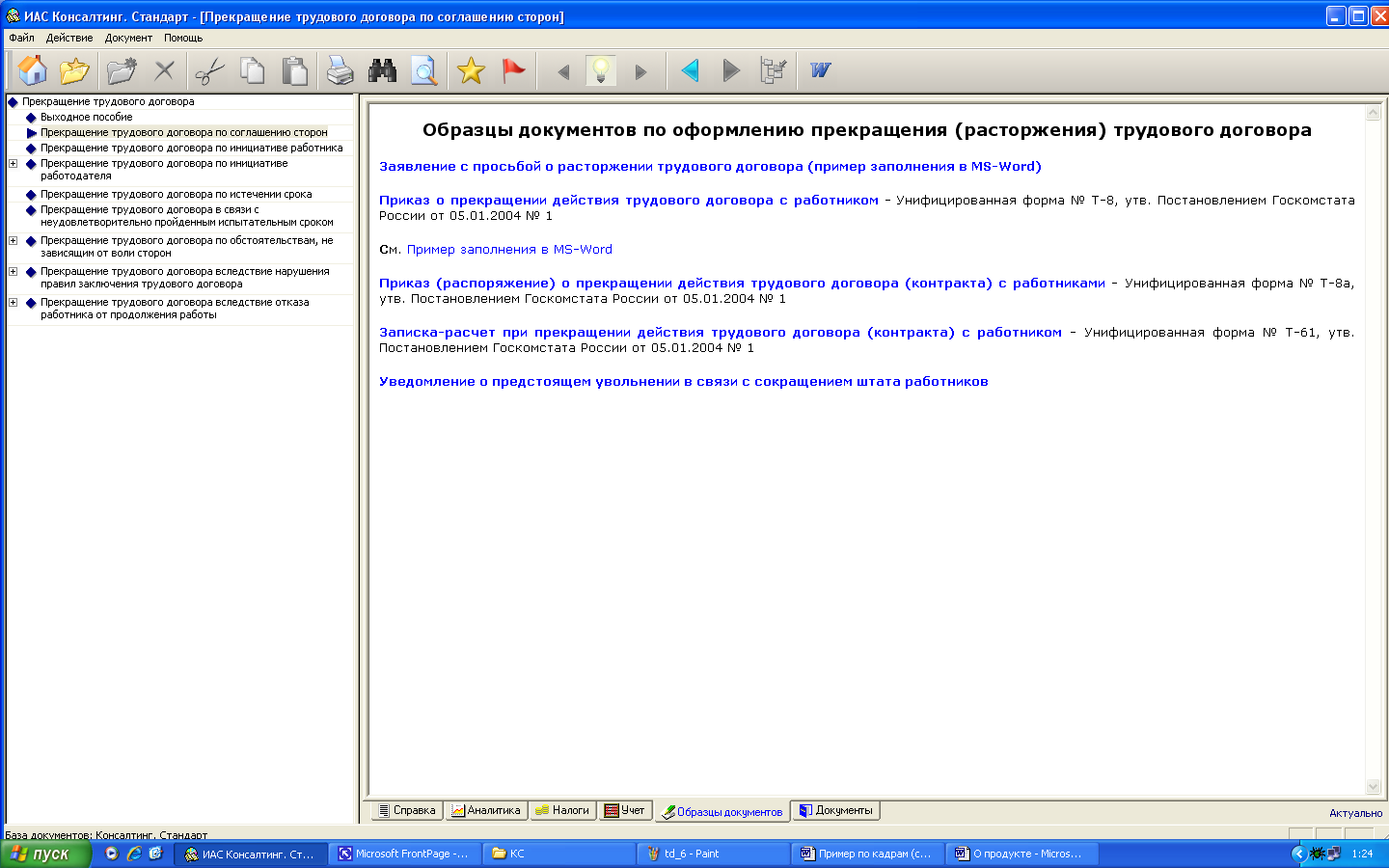Open 'Заявление с просьбой о расторжении' link

pyautogui.click(x=710, y=167)
